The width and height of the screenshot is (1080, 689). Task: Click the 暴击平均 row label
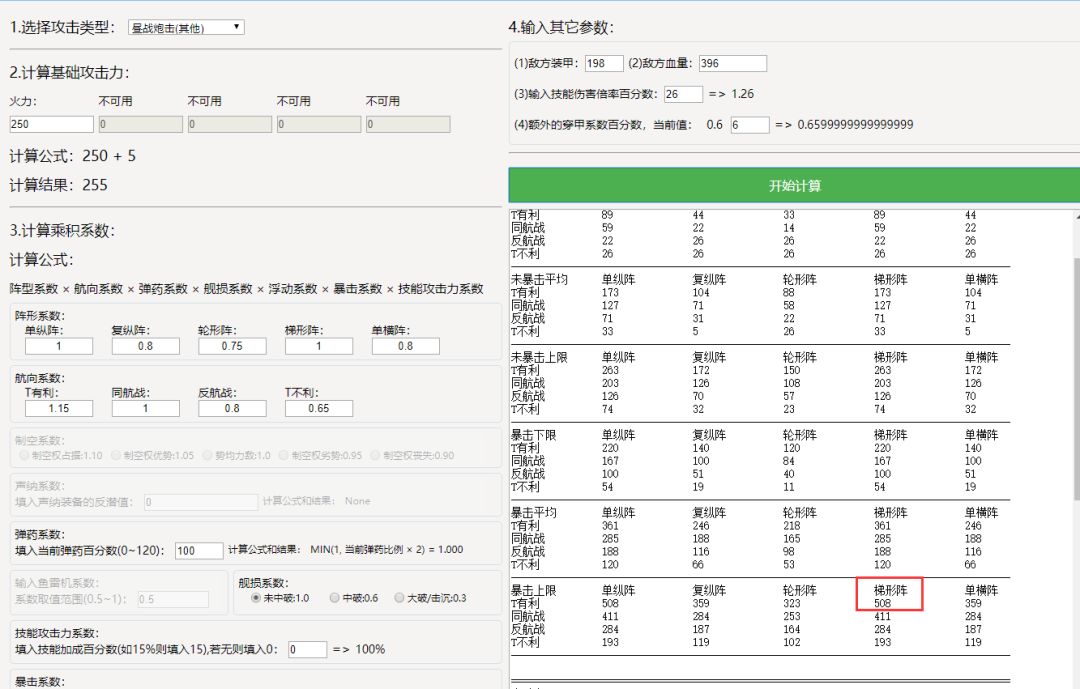(x=533, y=513)
